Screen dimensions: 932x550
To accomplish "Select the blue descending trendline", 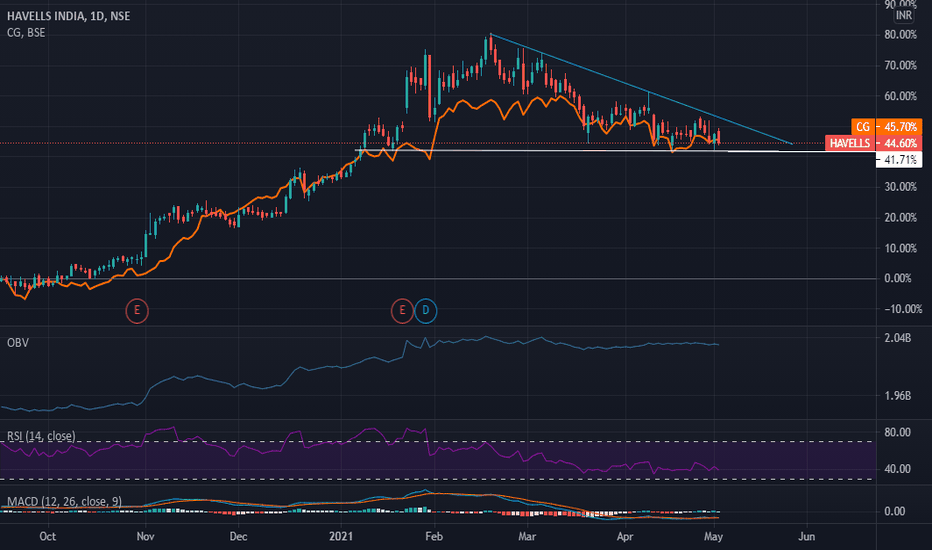I will (x=642, y=89).
